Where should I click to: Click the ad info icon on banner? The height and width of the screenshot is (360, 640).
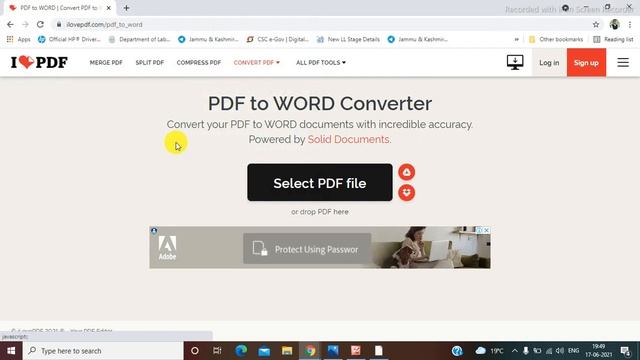(479, 230)
